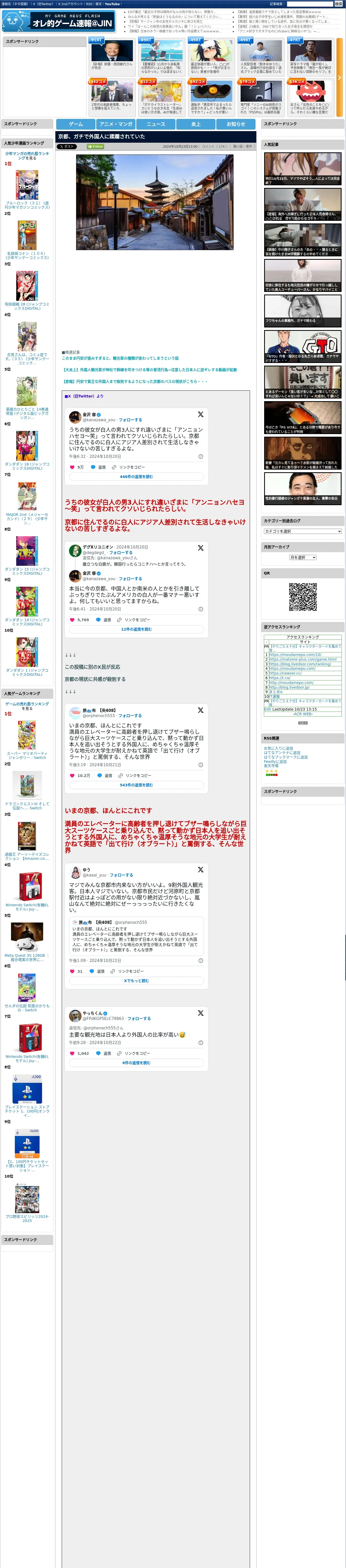This screenshot has height=1568, width=346.
Task: Click 446件の返信を読む button
Action: 137,477
